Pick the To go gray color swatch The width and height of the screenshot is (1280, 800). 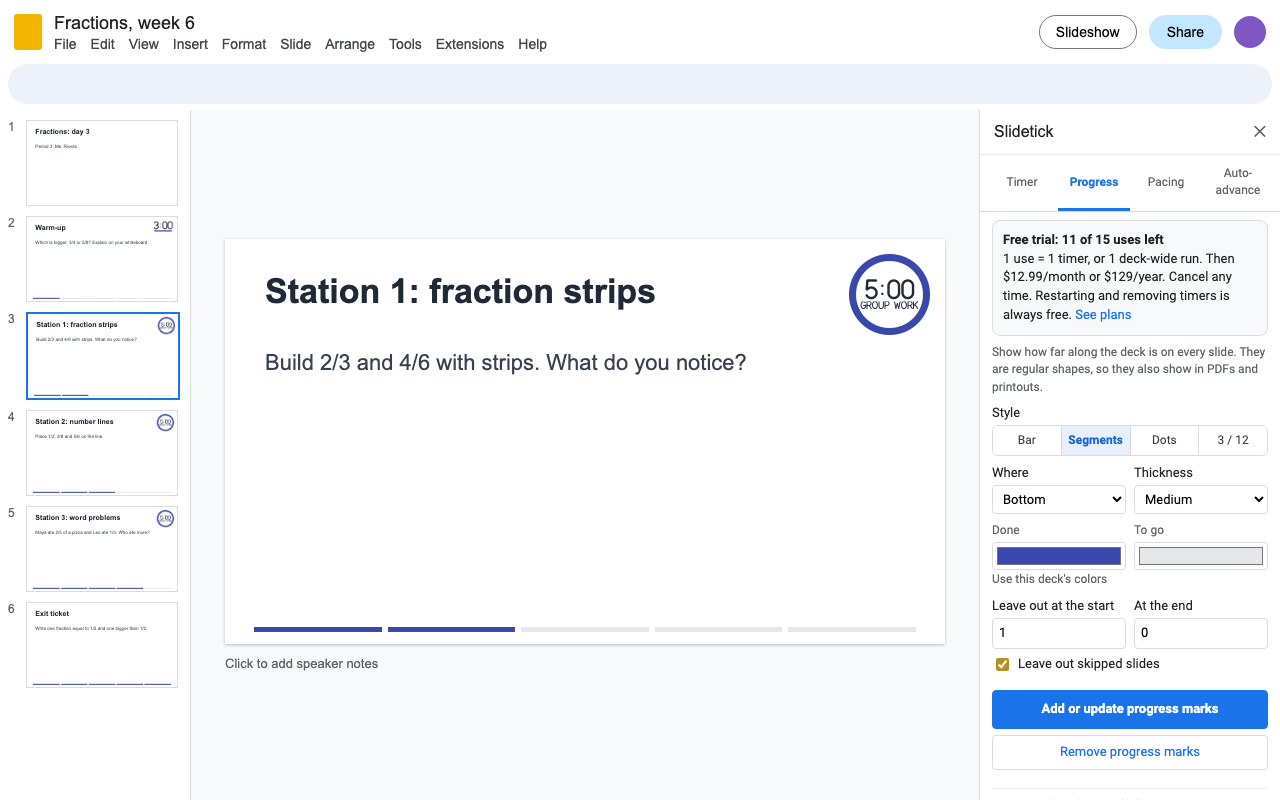point(1201,556)
